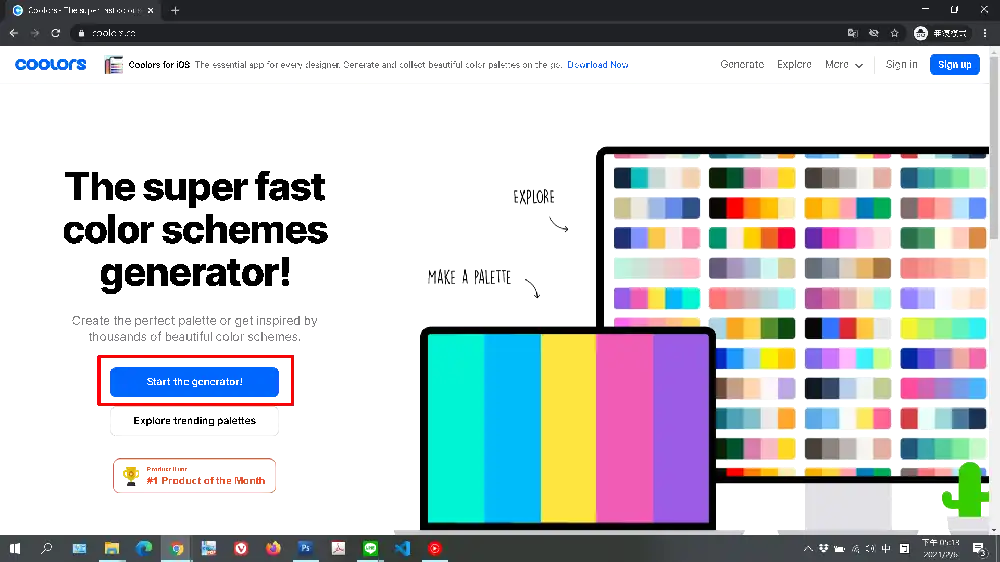Click the incognito profile icon
The height and width of the screenshot is (562, 1000).
920,33
